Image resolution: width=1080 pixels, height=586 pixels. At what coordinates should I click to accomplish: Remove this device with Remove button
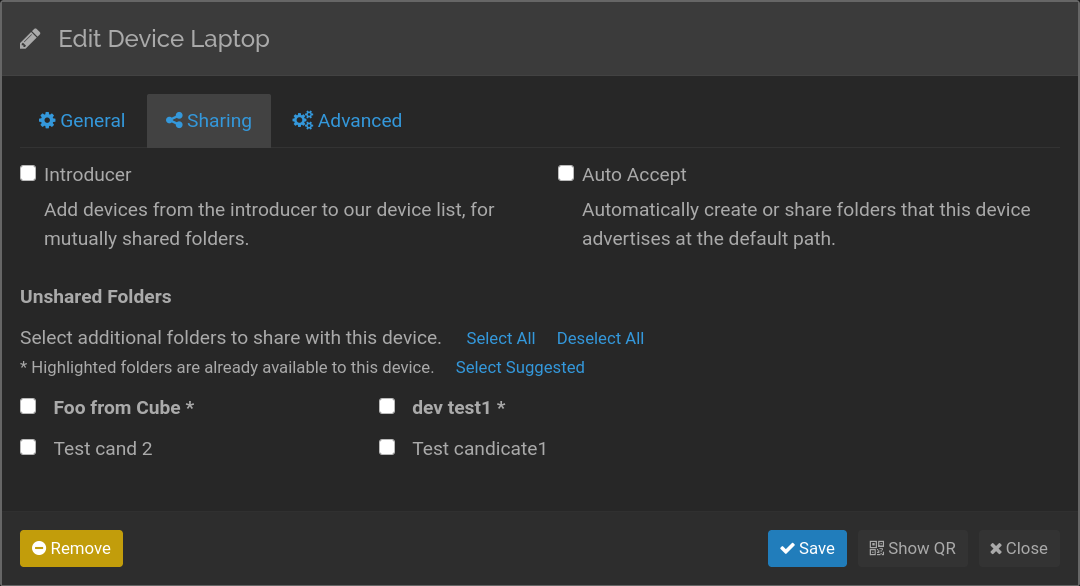pyautogui.click(x=72, y=548)
